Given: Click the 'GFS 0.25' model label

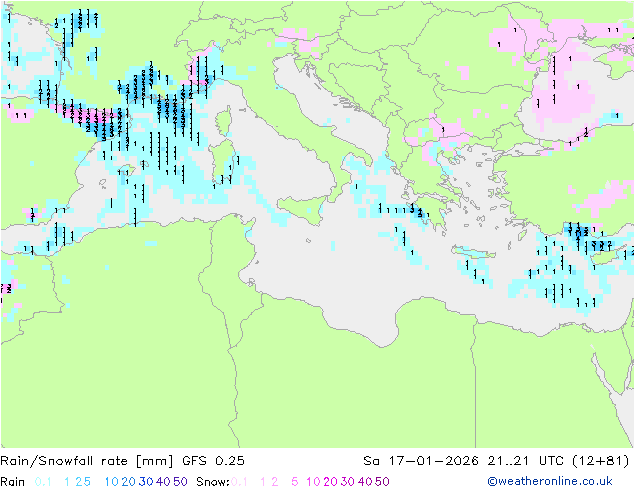Looking at the screenshot, I should coord(213,461).
